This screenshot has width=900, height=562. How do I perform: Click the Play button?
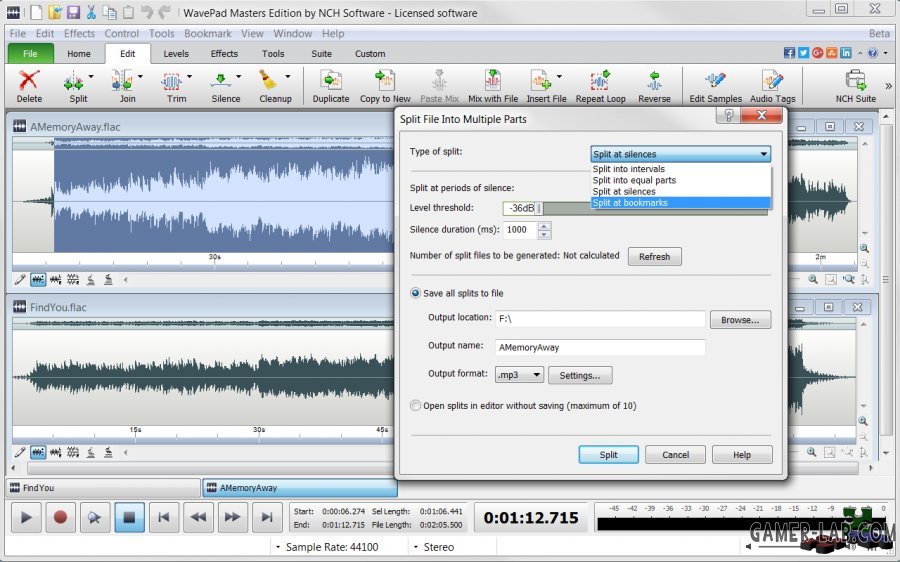tap(26, 518)
